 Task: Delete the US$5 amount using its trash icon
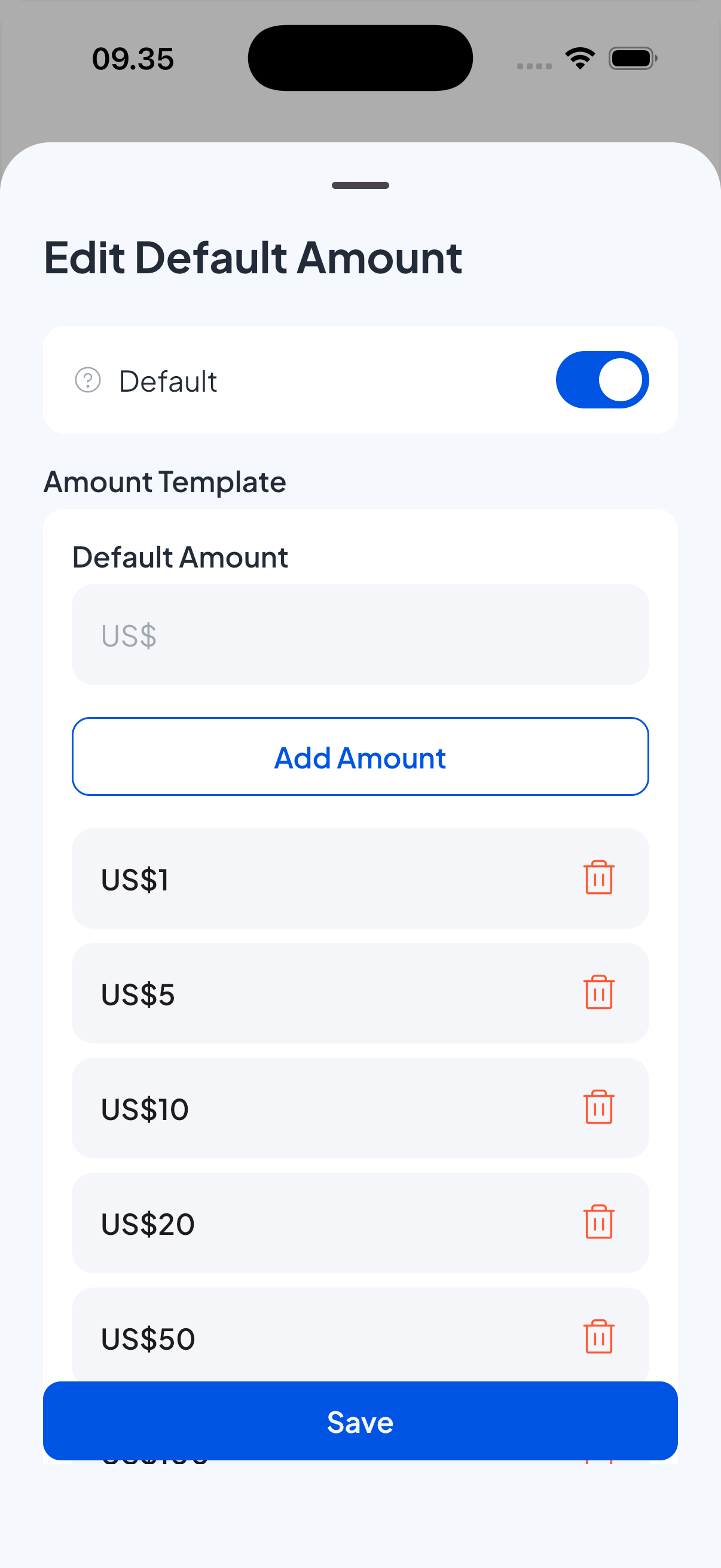[598, 993]
